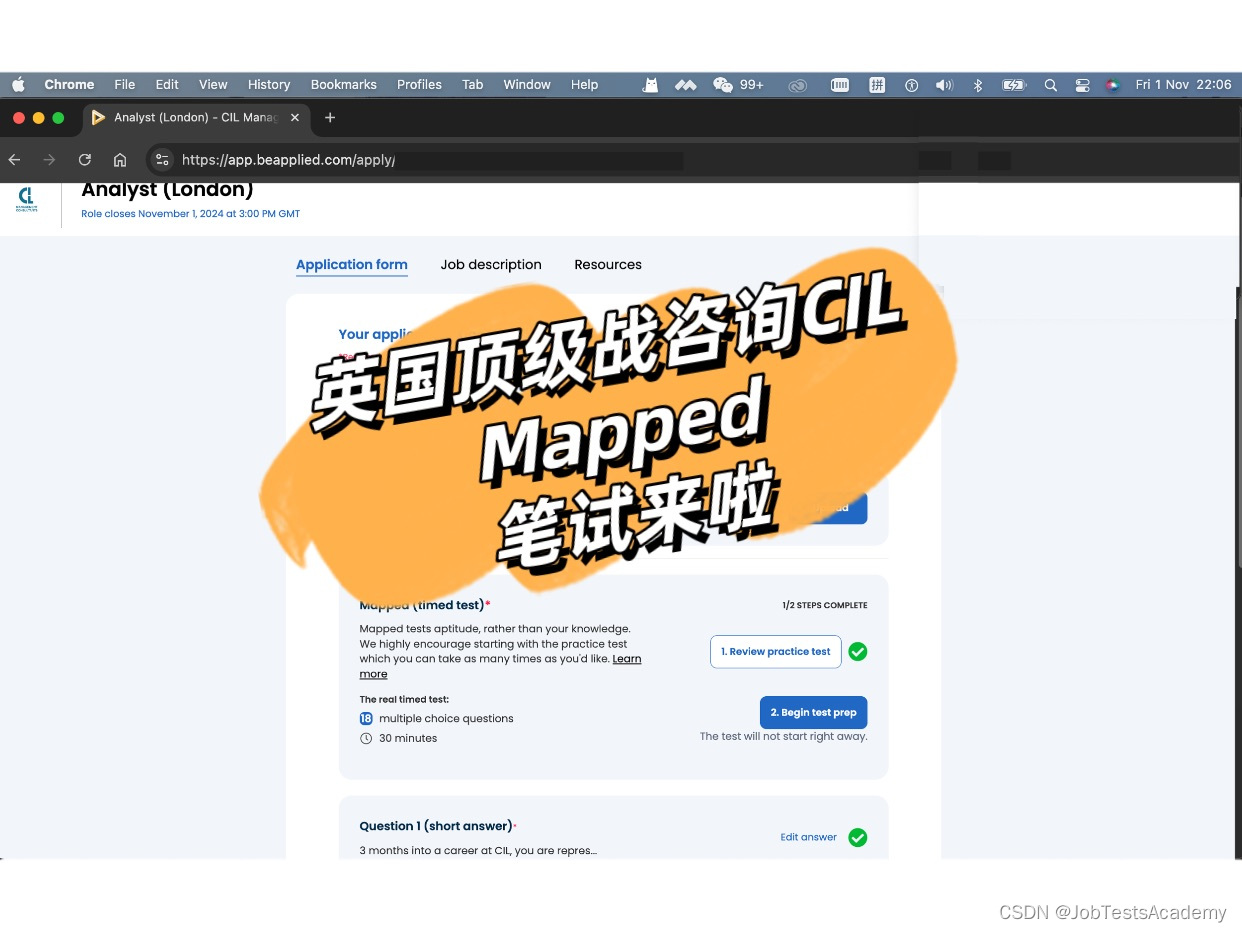The image size is (1242, 932).
Task: Open a new browser tab
Action: point(330,117)
